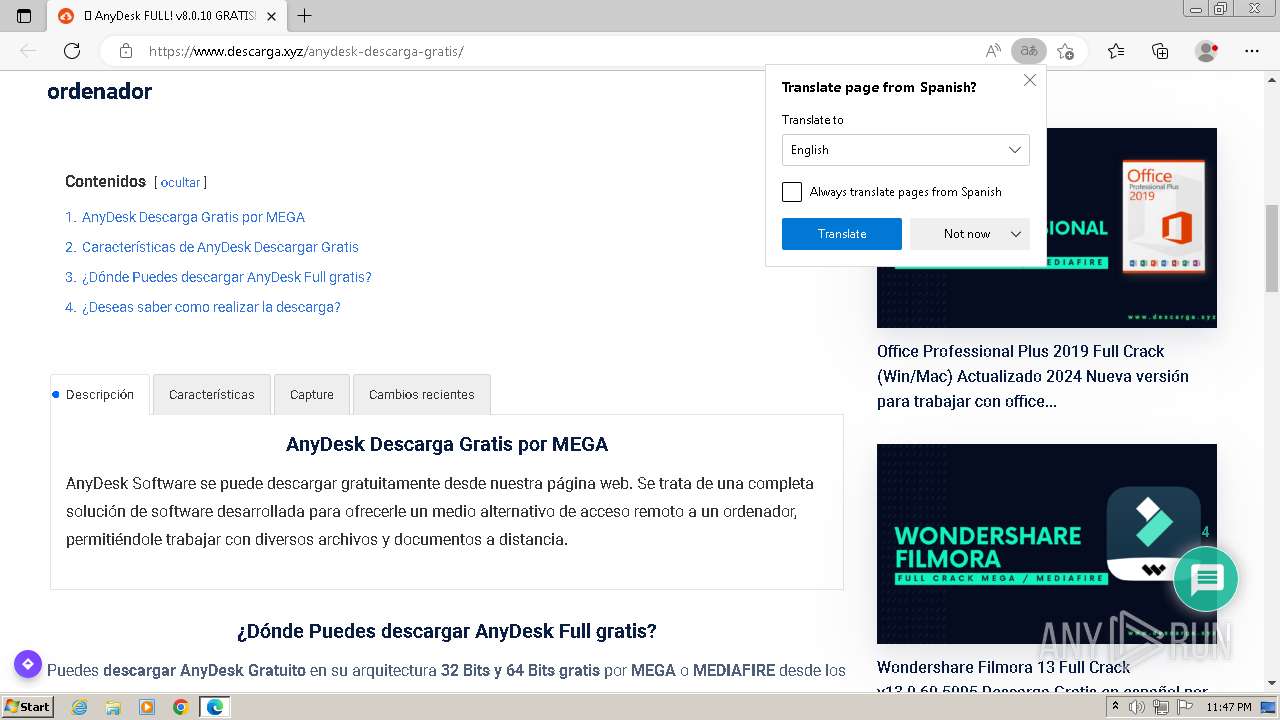Expand the Not now options arrow
This screenshot has height=720, width=1280.
pos(1016,234)
